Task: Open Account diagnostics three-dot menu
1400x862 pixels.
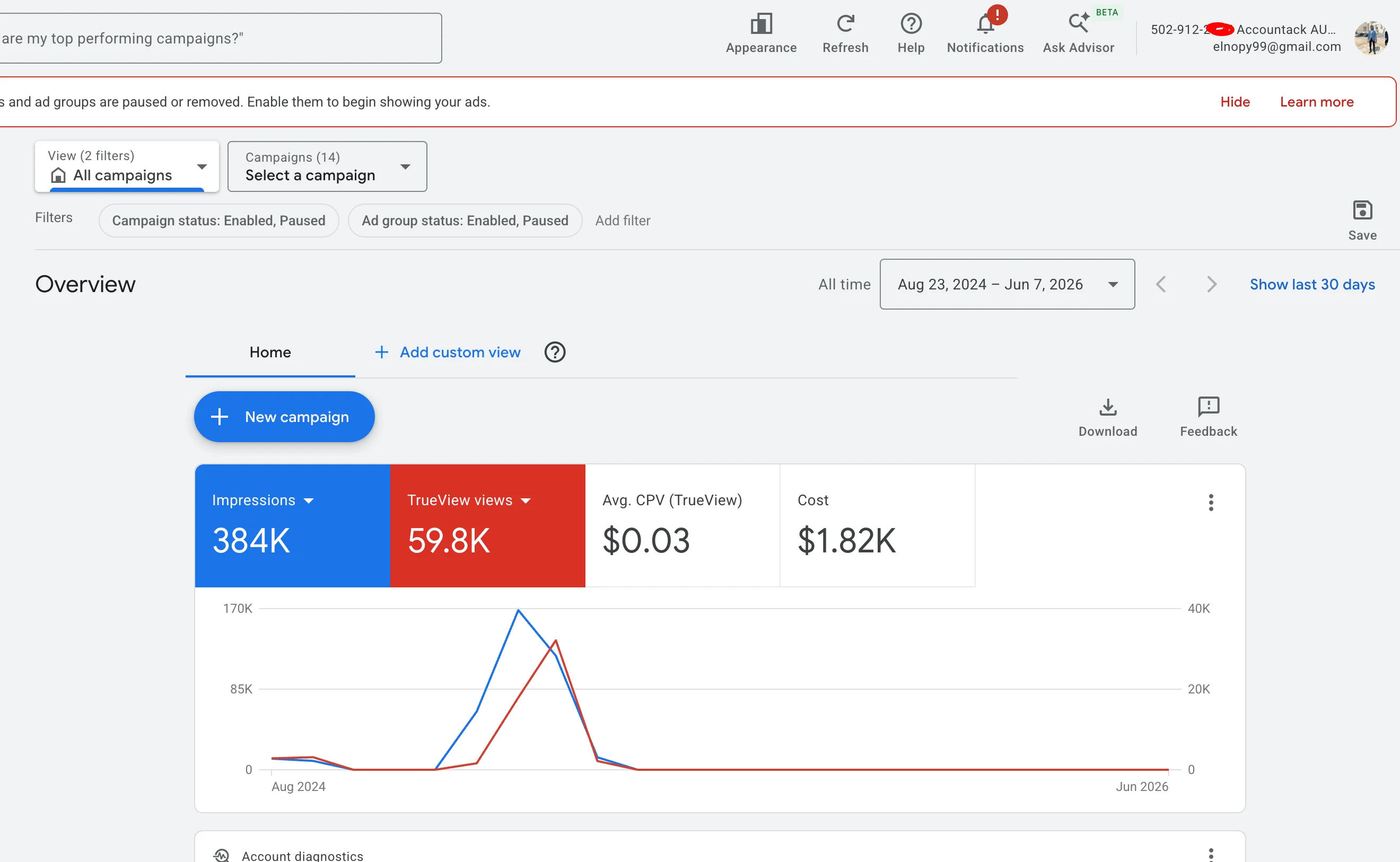Action: click(x=1211, y=855)
